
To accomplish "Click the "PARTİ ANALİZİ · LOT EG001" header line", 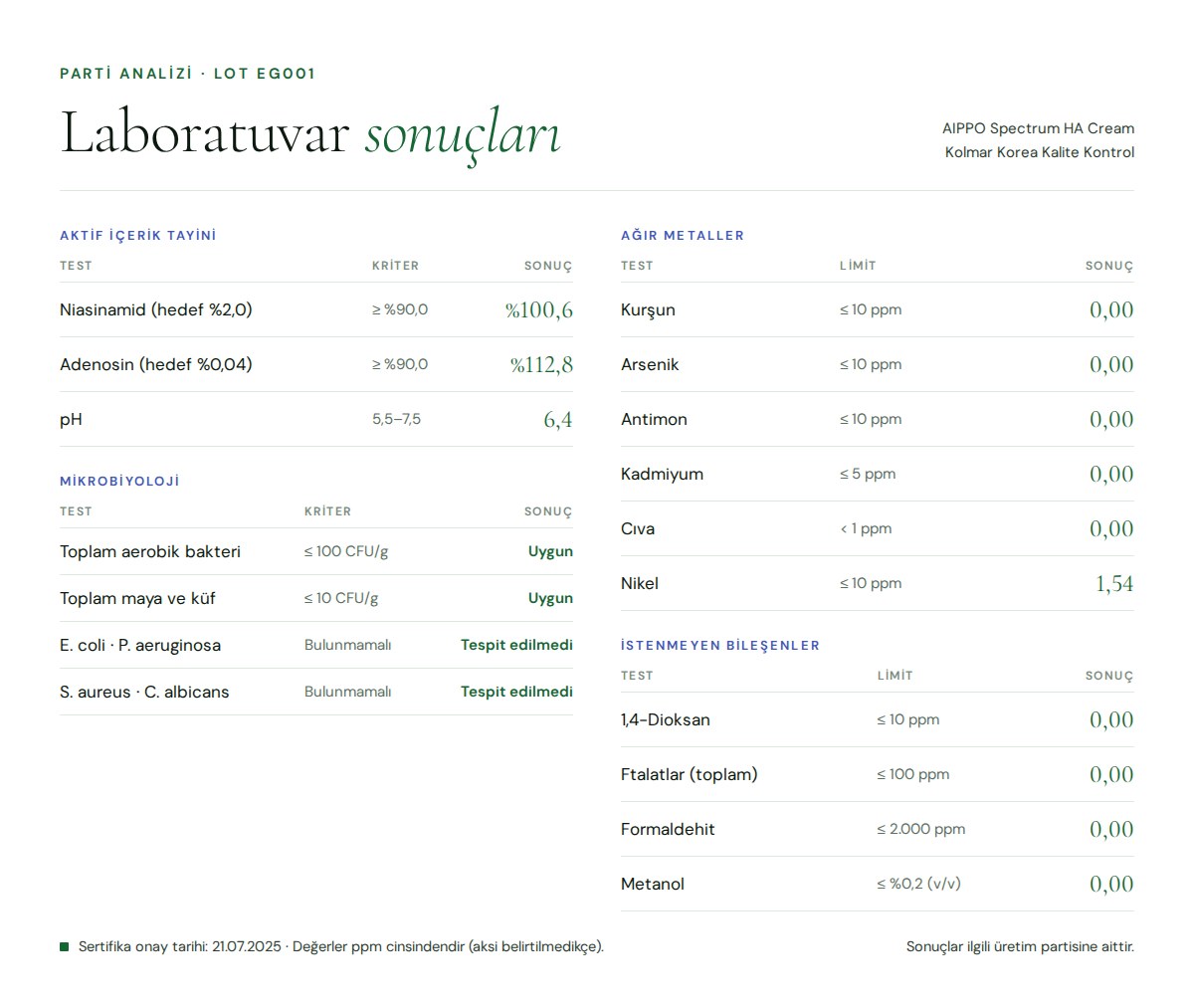I will pos(187,74).
